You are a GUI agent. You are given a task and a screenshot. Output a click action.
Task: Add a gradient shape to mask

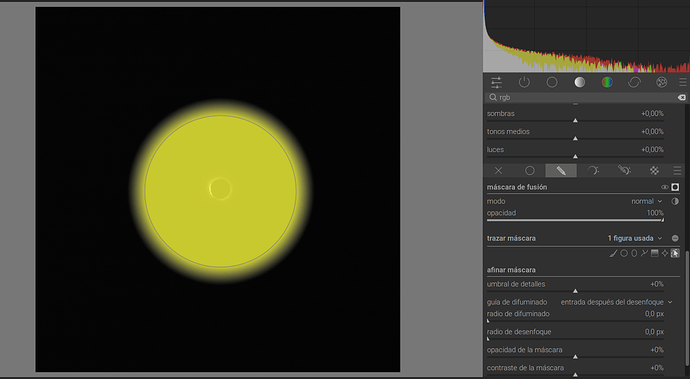click(x=654, y=253)
